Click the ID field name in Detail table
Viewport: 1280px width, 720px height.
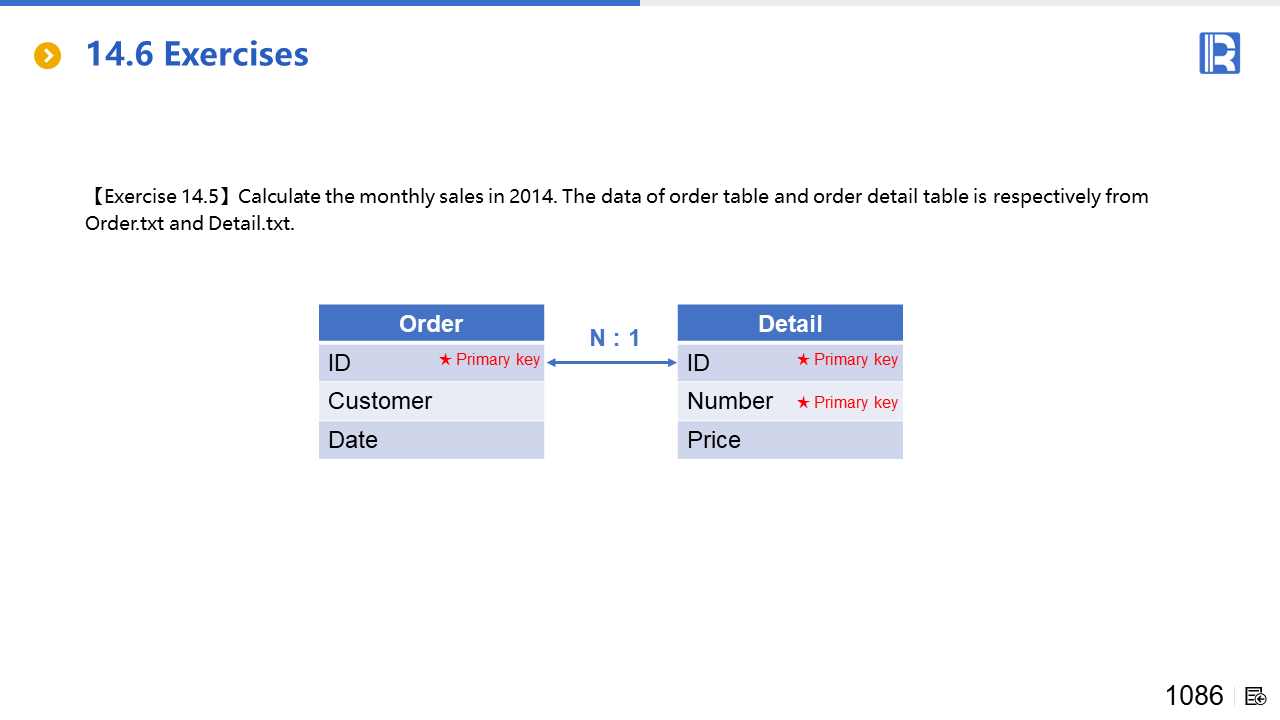[x=698, y=363]
